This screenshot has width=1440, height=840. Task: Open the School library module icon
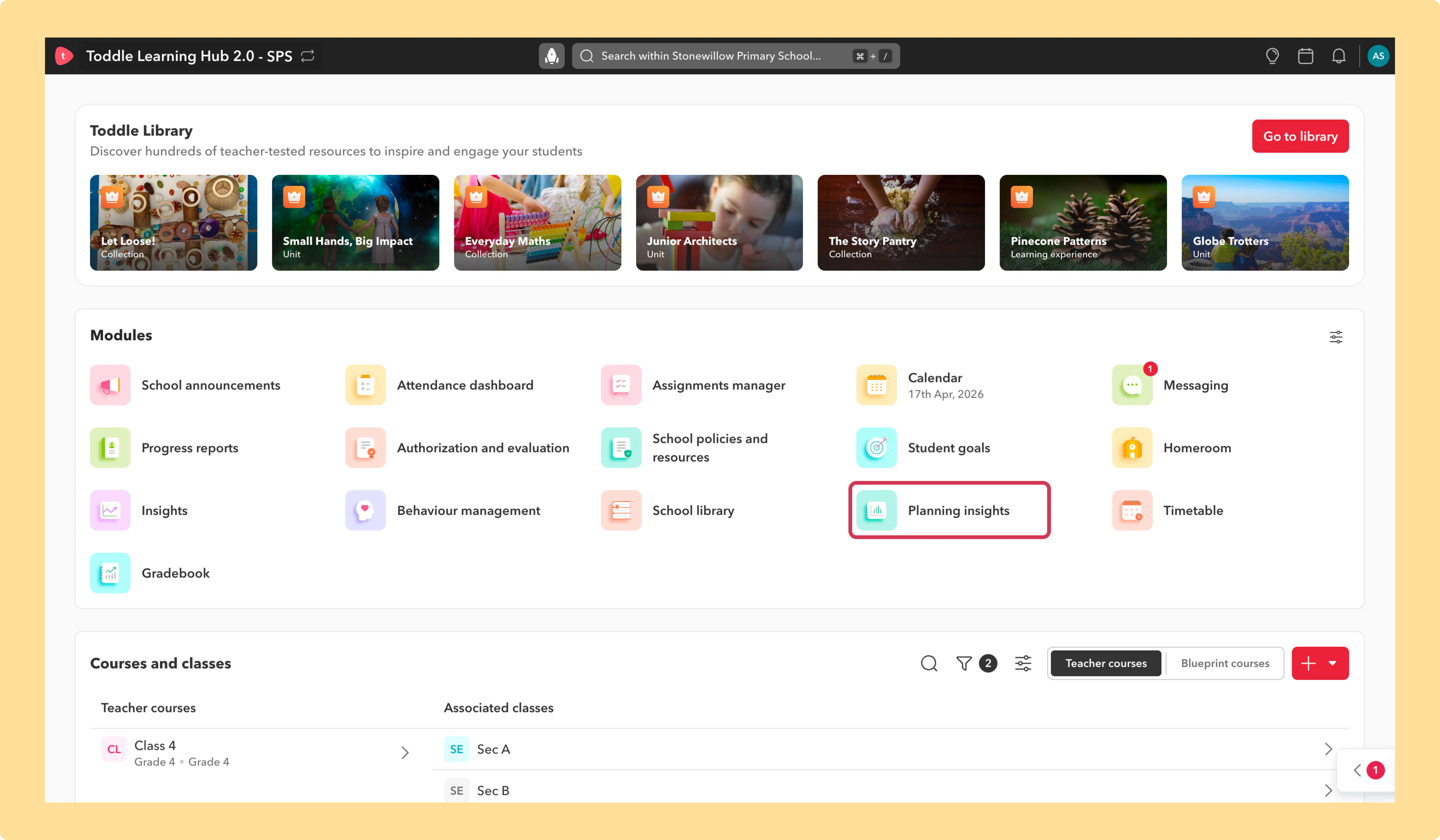(x=621, y=510)
